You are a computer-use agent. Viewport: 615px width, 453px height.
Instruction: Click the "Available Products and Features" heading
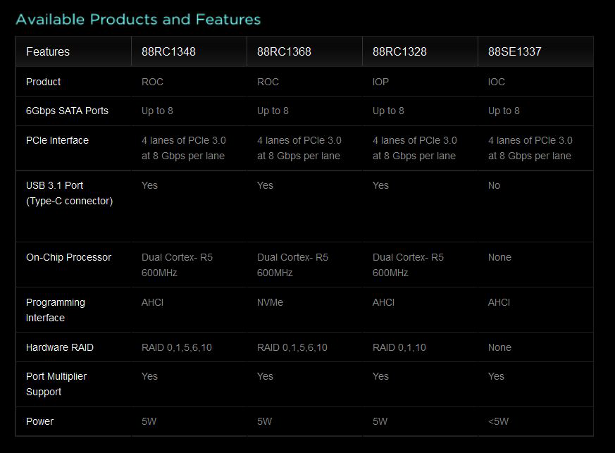pos(138,19)
